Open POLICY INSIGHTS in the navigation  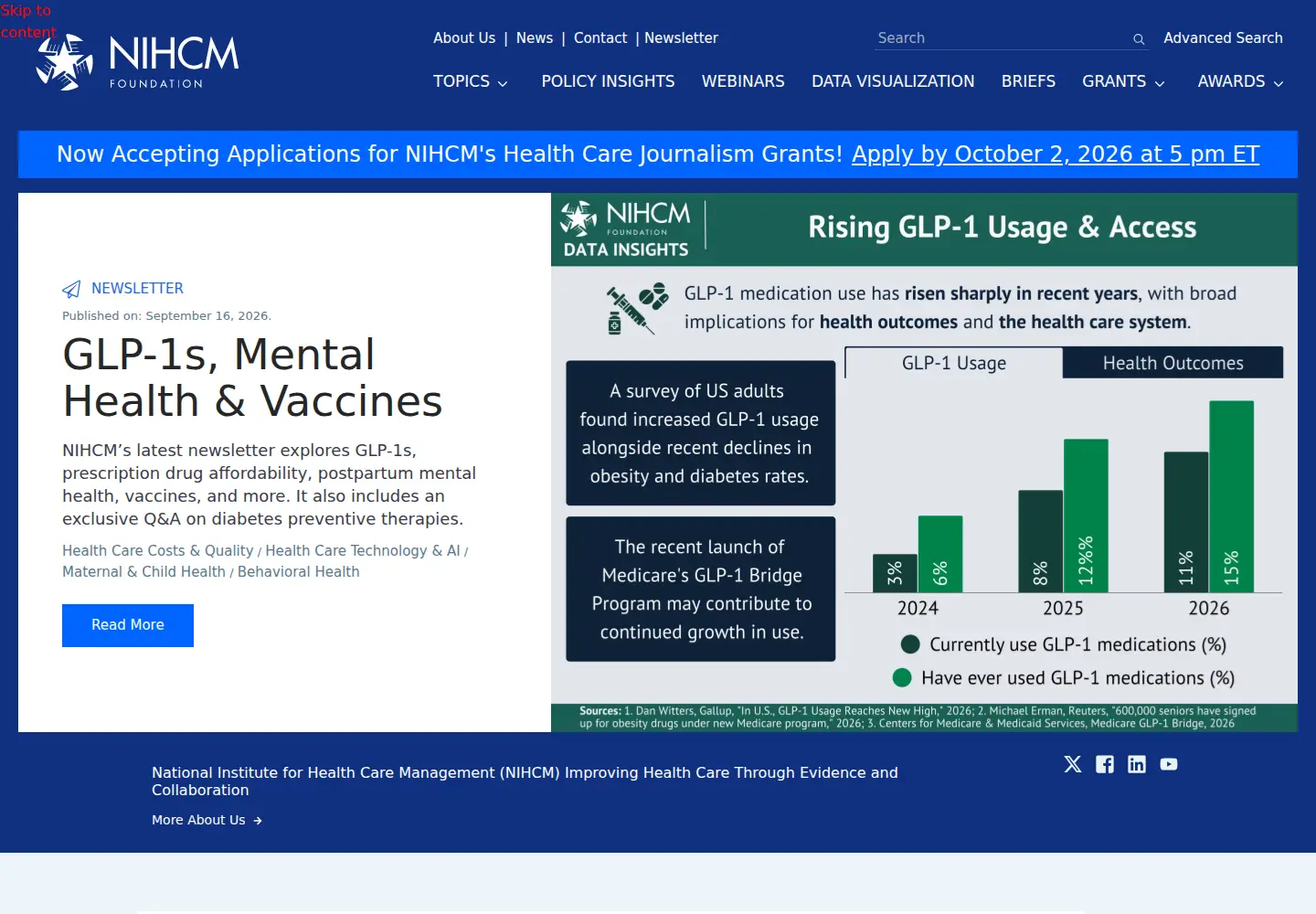[x=608, y=81]
